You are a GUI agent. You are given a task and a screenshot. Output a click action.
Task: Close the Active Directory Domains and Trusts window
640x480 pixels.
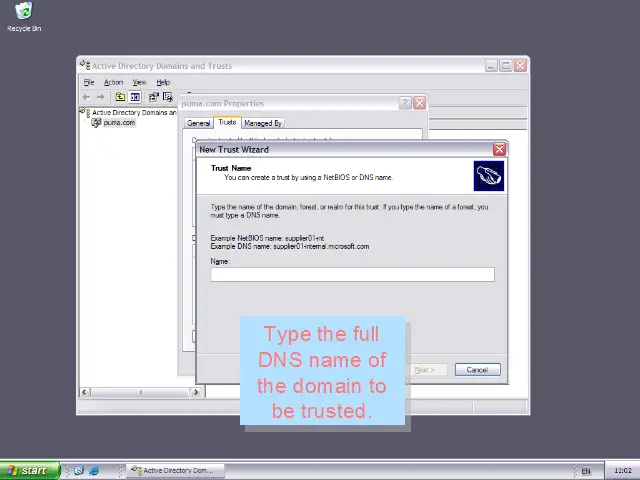point(520,65)
